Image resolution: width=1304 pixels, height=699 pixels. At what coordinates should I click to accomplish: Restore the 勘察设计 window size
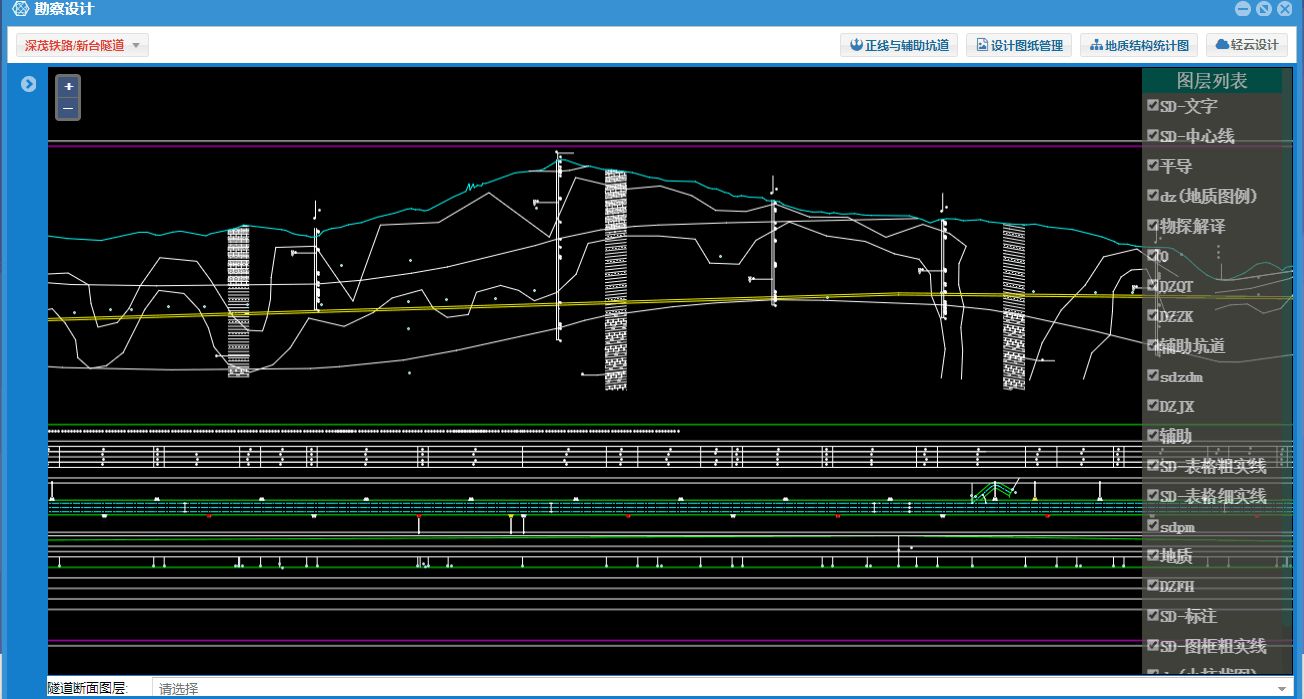pos(1264,9)
